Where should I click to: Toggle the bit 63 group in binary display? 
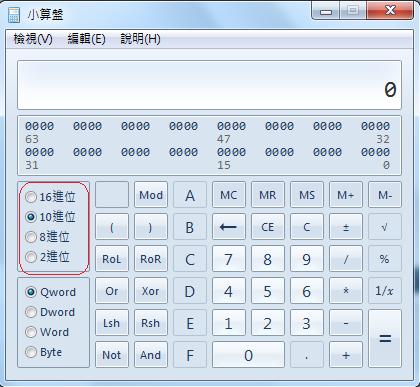tap(39, 126)
